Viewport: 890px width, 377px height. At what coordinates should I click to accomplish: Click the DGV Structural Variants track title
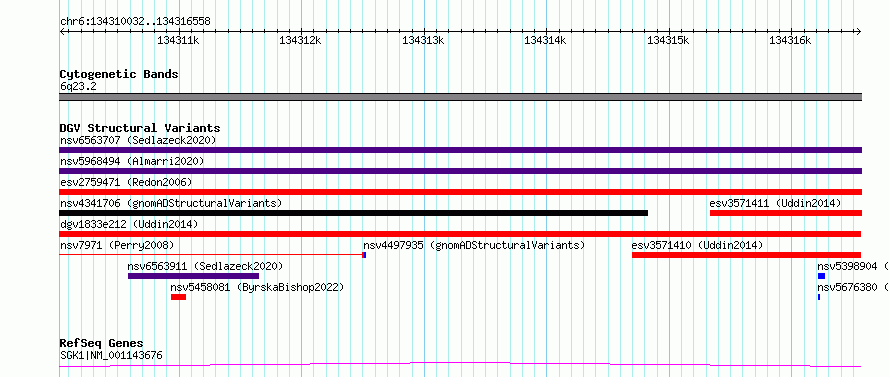[x=140, y=128]
